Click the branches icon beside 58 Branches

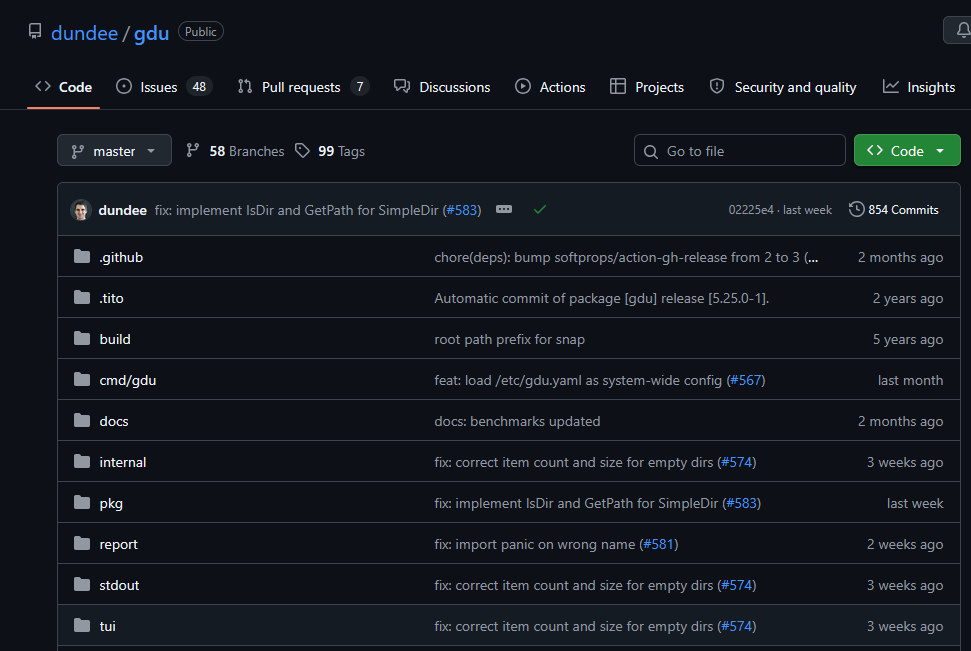193,151
